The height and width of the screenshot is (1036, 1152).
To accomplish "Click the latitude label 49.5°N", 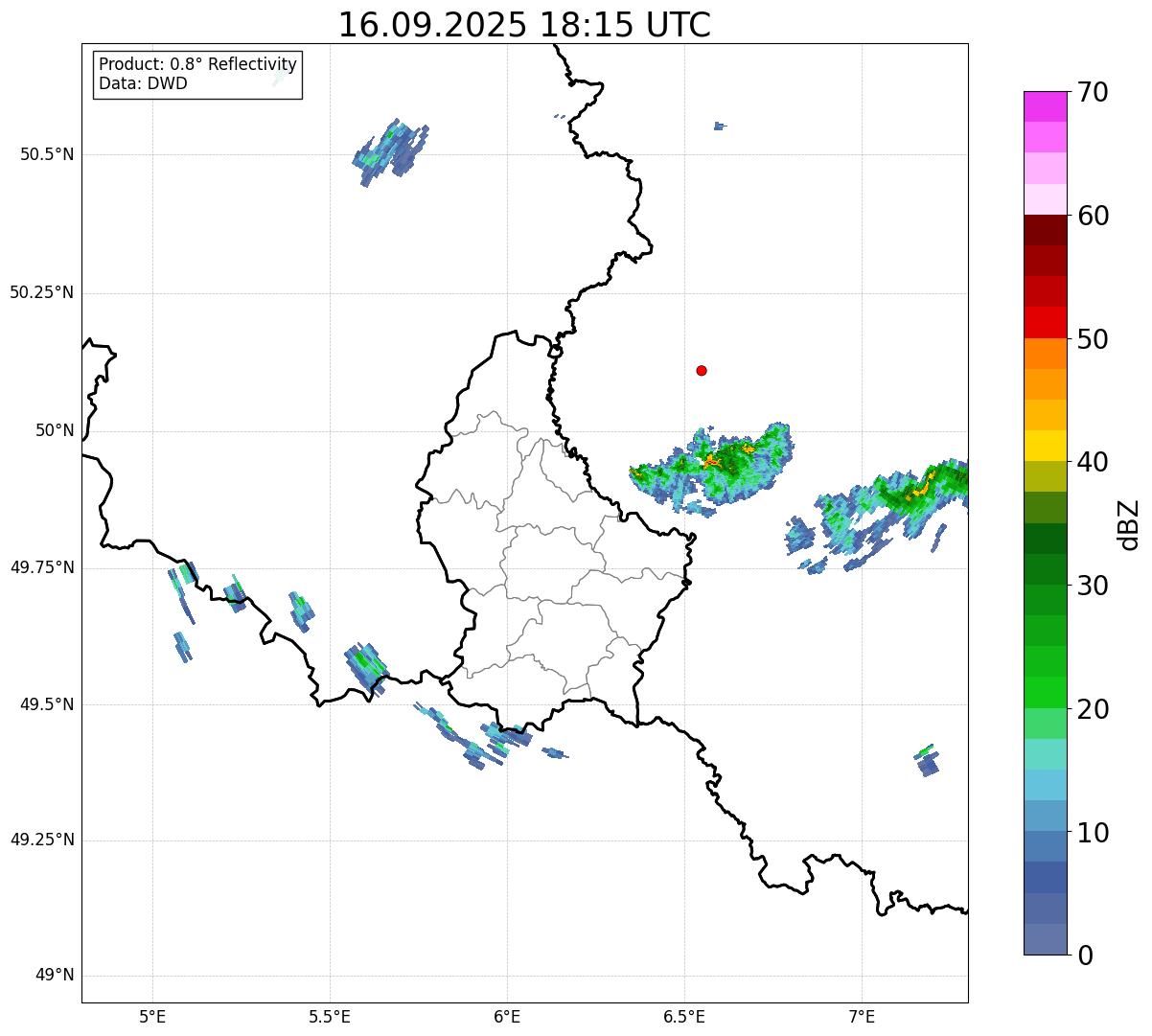I will [x=47, y=704].
